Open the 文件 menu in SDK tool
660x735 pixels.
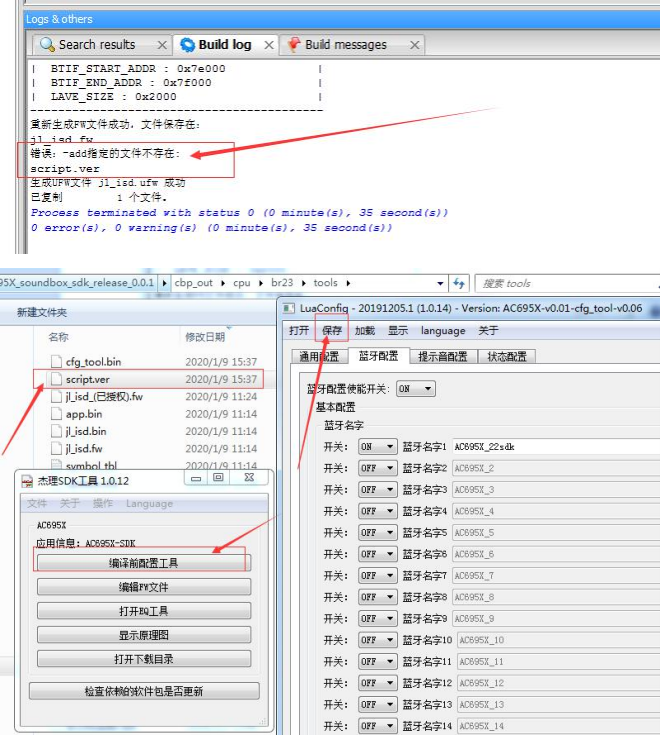37,503
